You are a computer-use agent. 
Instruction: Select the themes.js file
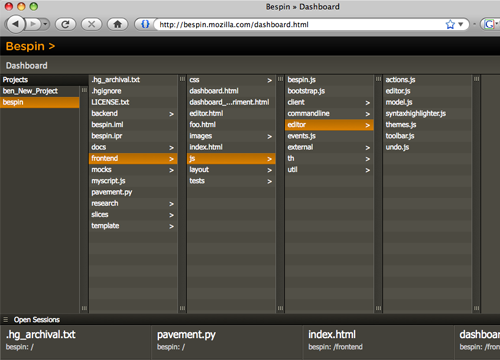pos(427,125)
